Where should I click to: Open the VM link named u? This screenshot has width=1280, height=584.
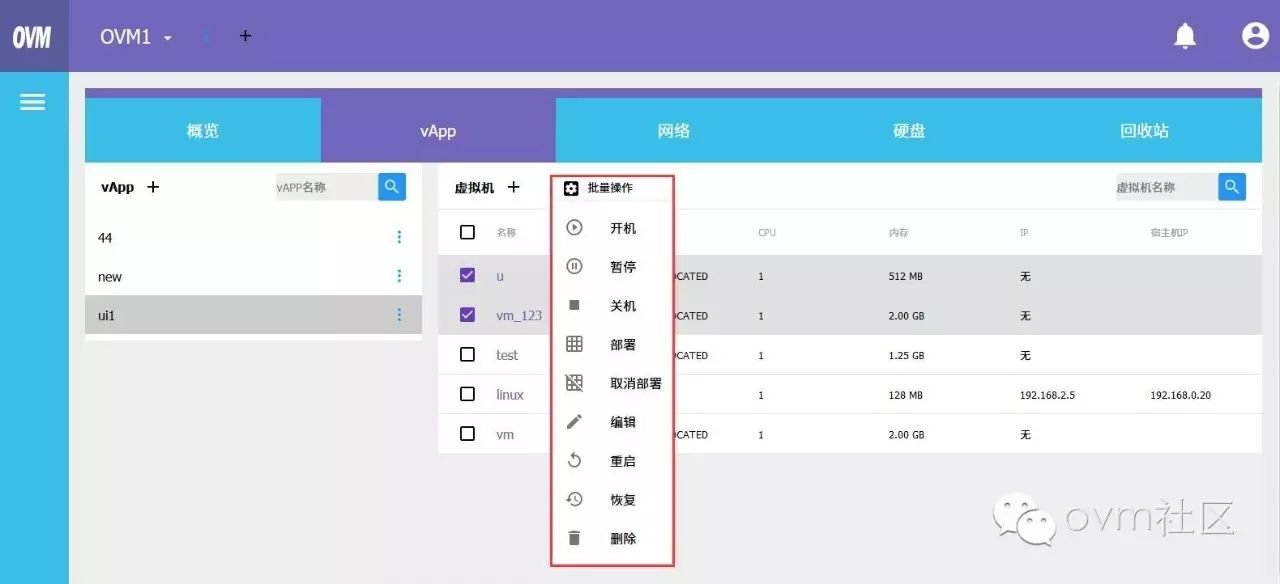click(500, 276)
